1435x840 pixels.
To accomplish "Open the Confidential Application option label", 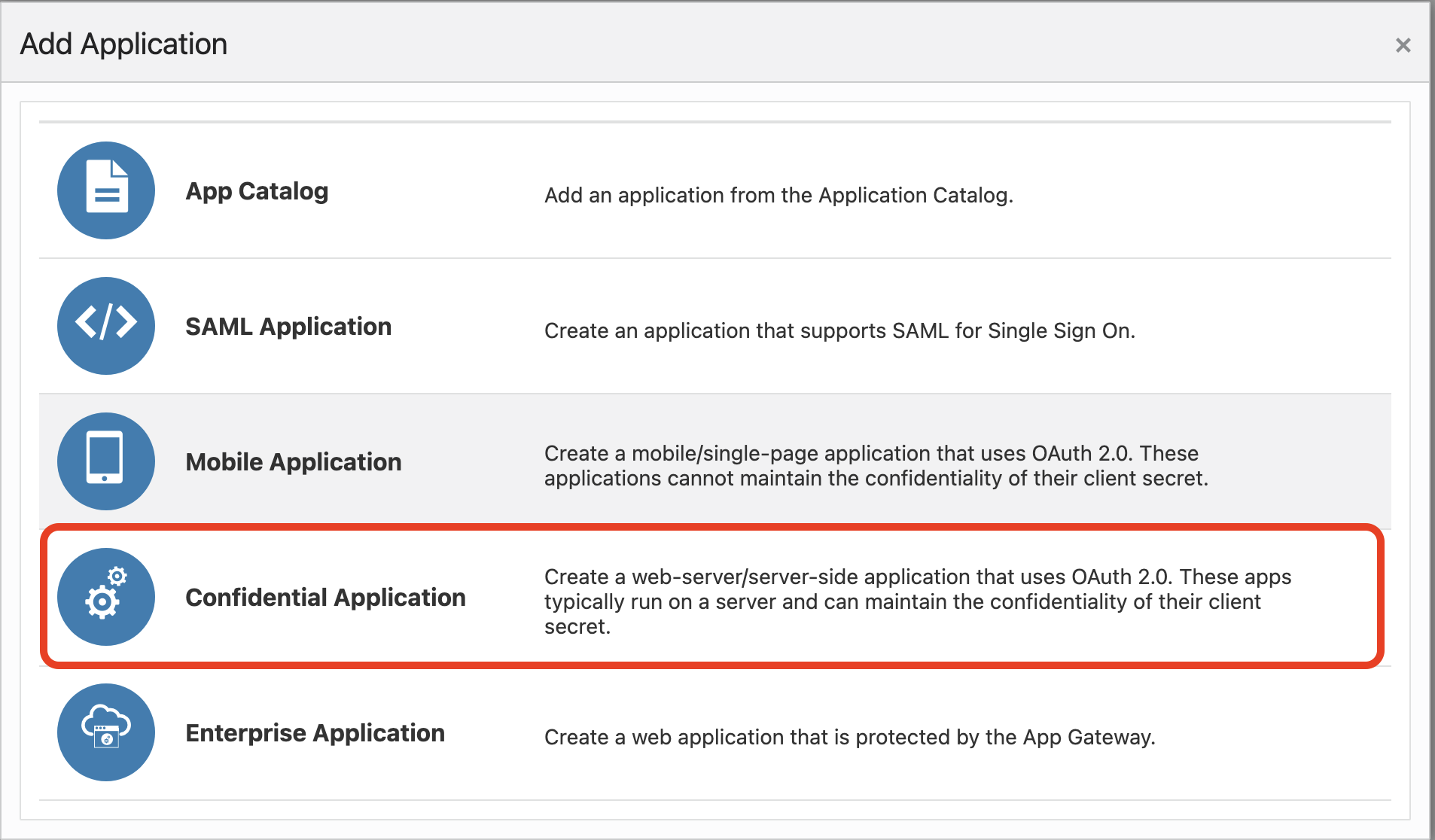I will click(325, 598).
